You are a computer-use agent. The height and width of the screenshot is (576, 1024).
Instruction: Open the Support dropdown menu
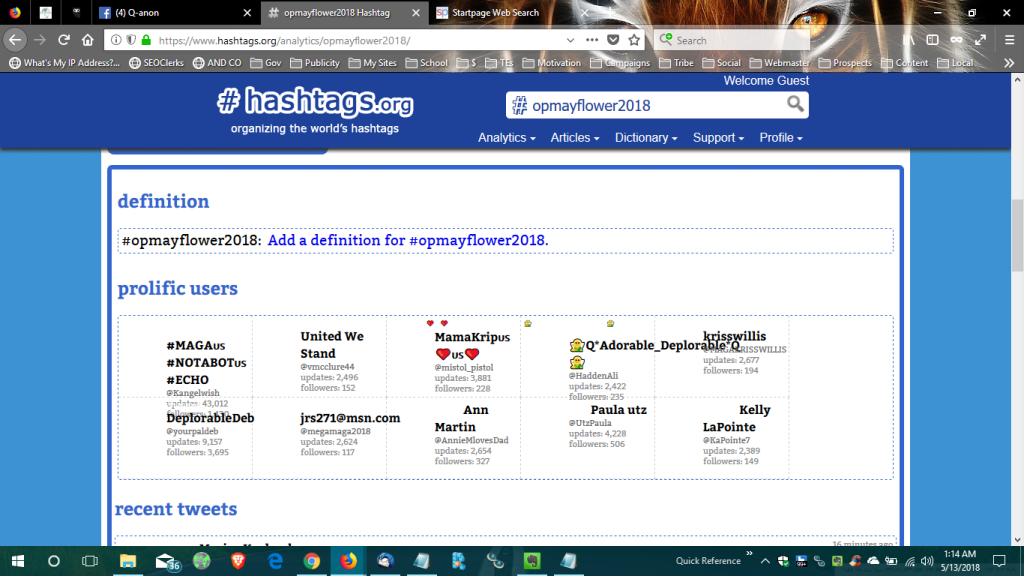tap(718, 138)
